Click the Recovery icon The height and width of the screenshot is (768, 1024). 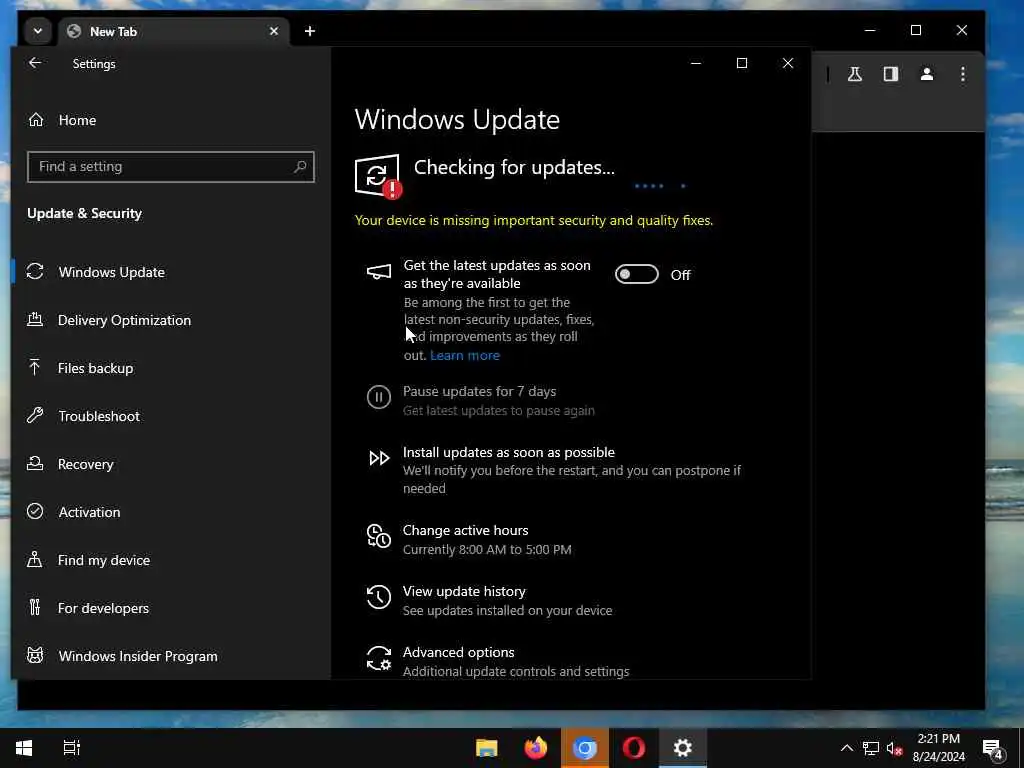[35, 464]
